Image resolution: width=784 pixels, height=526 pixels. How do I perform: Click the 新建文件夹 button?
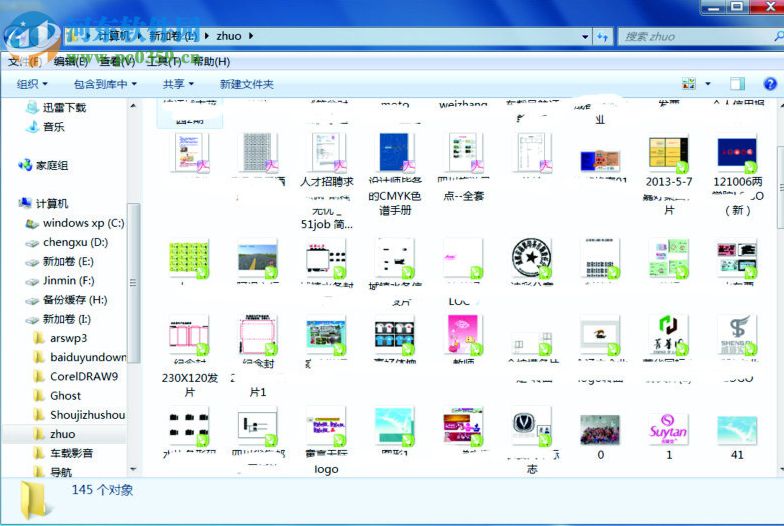tap(246, 84)
